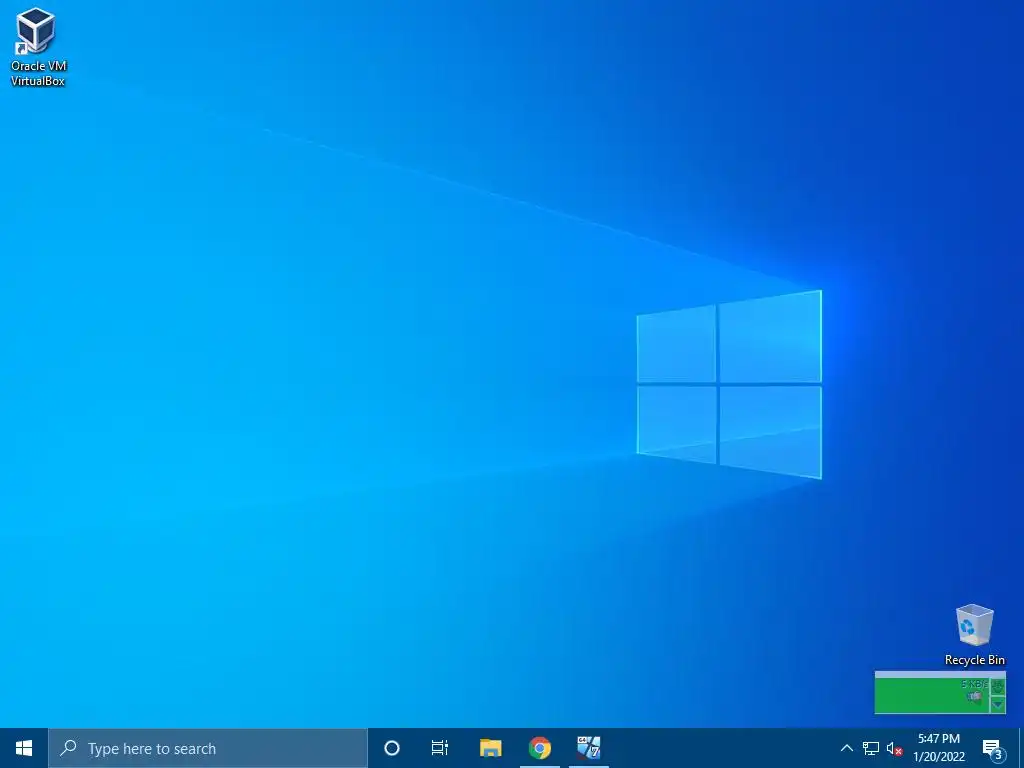1024x768 pixels.
Task: Open the Windows Start menu
Action: click(24, 748)
